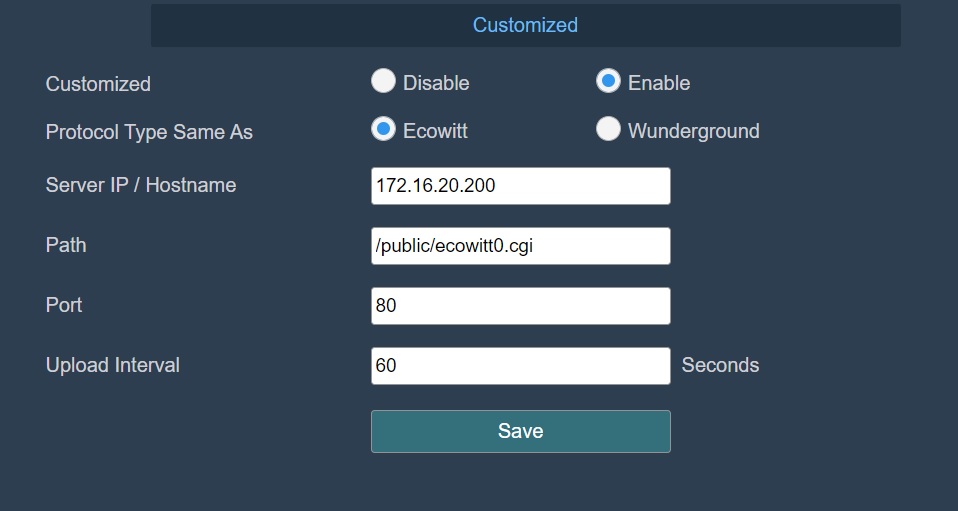This screenshot has width=958, height=511.
Task: Click the Upload Interval field showing 60
Action: pyautogui.click(x=520, y=366)
